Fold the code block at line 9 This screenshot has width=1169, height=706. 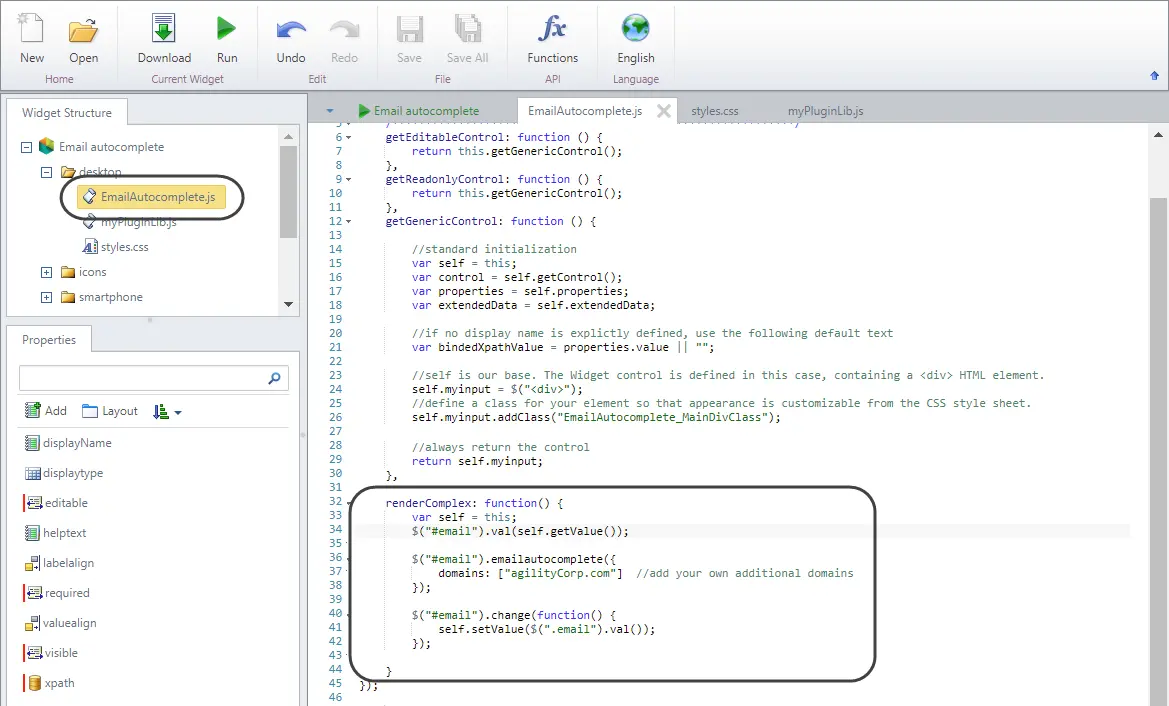coord(348,179)
